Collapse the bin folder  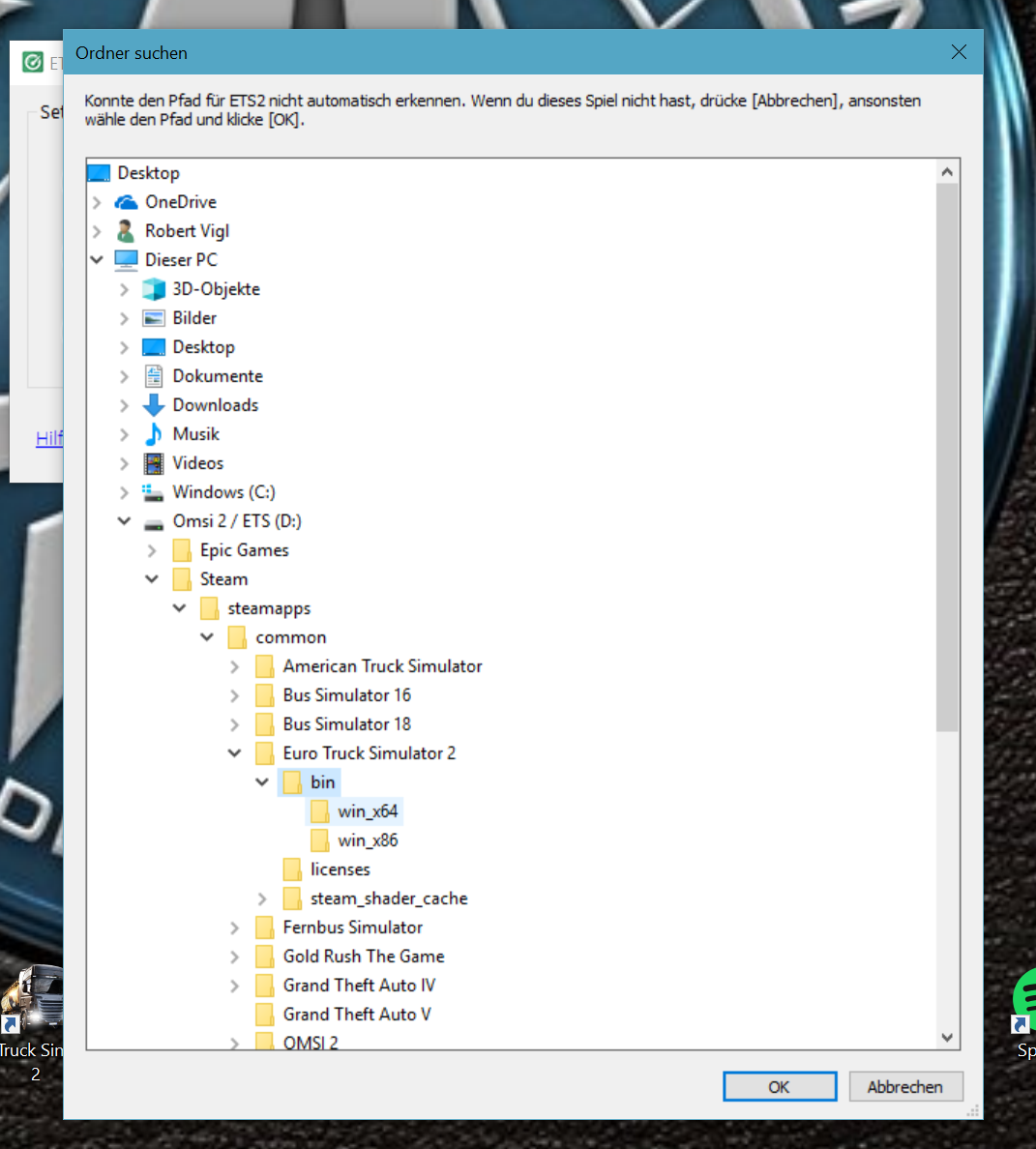[262, 781]
